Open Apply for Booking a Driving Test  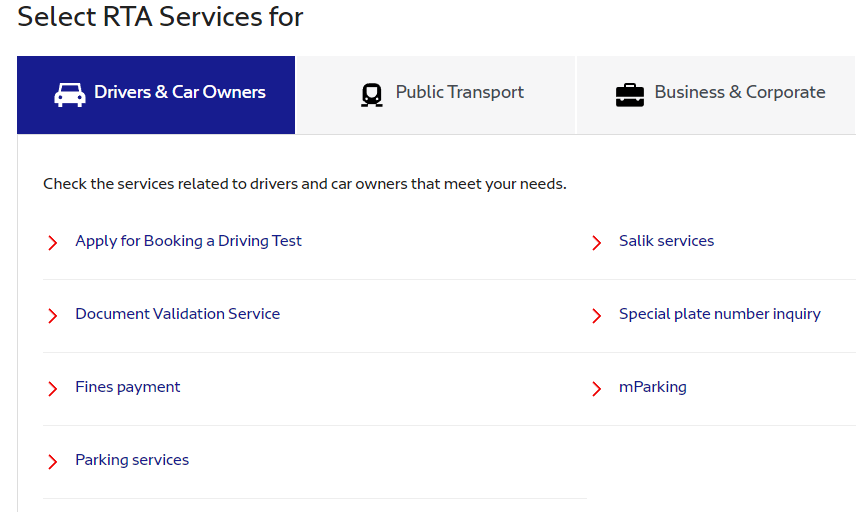click(188, 241)
